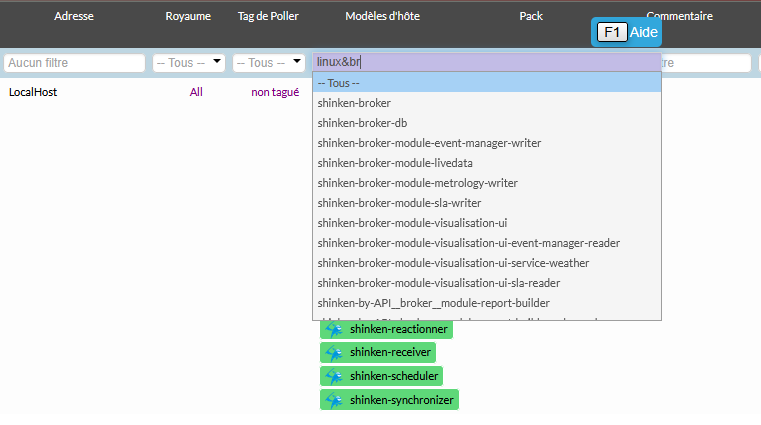The height and width of the screenshot is (425, 761).
Task: Click the shinken-reactionner template icon
Action: point(334,329)
